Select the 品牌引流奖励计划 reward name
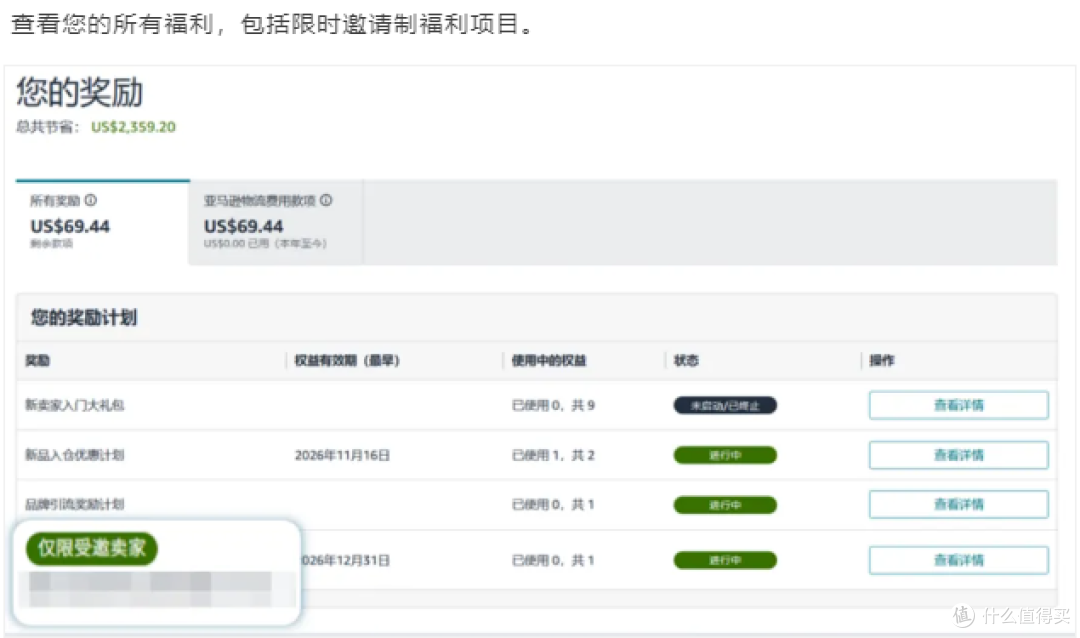Viewport: 1080px width, 638px height. (x=74, y=504)
